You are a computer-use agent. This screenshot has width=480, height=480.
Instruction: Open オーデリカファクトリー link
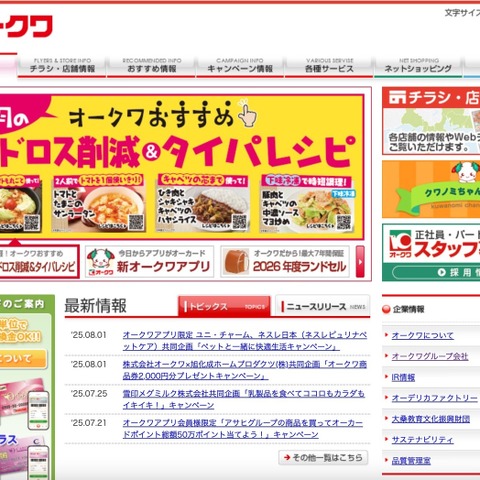434,398
